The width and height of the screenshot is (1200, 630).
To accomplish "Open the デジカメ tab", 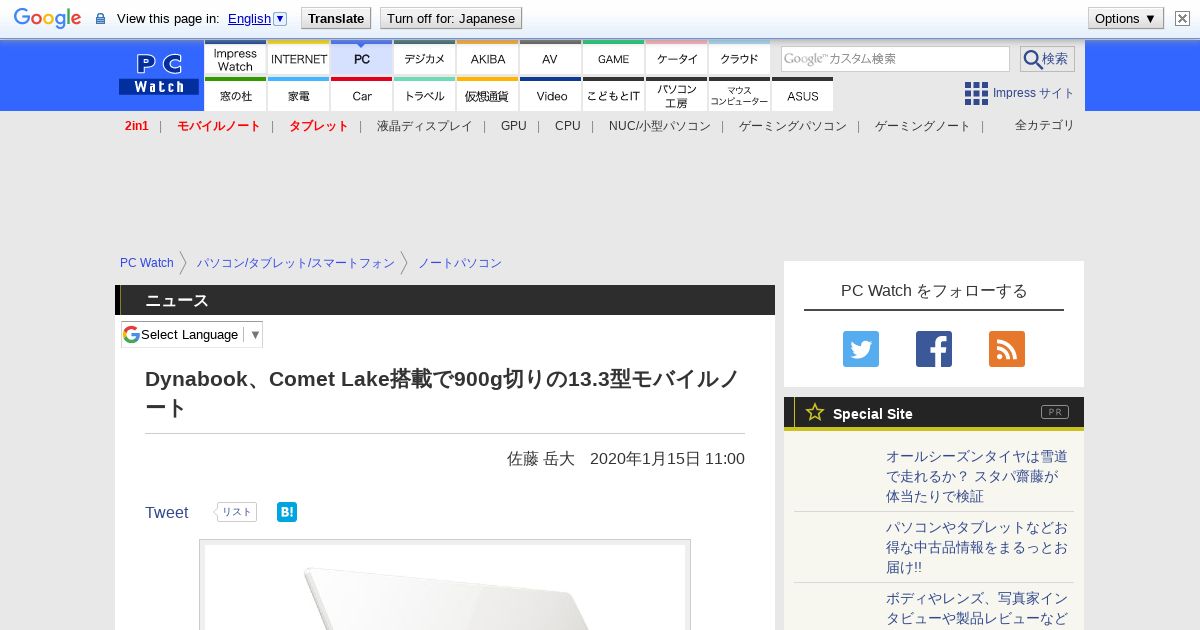I will pyautogui.click(x=425, y=58).
